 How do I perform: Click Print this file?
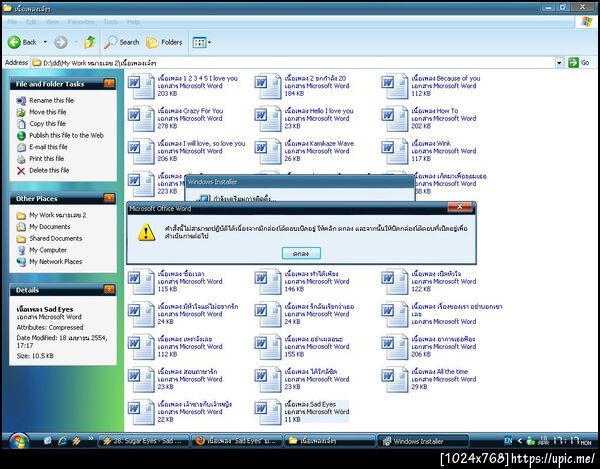[40, 158]
